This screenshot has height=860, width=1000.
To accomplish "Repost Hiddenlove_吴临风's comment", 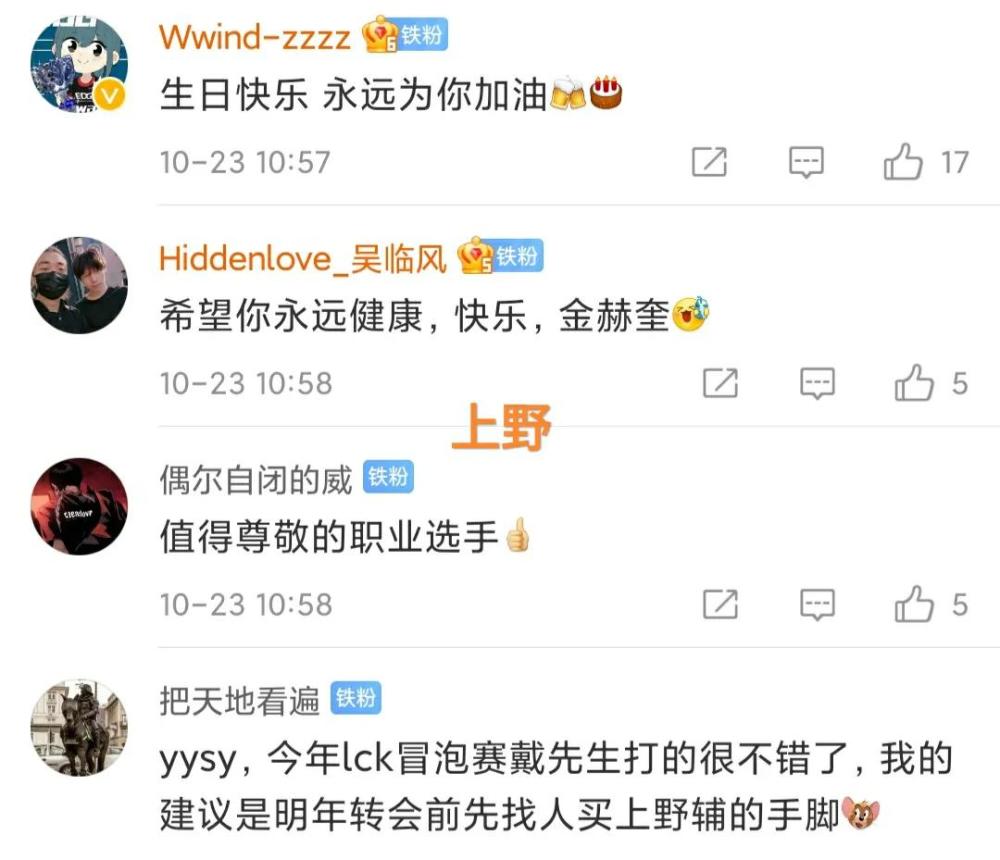I will [x=720, y=383].
